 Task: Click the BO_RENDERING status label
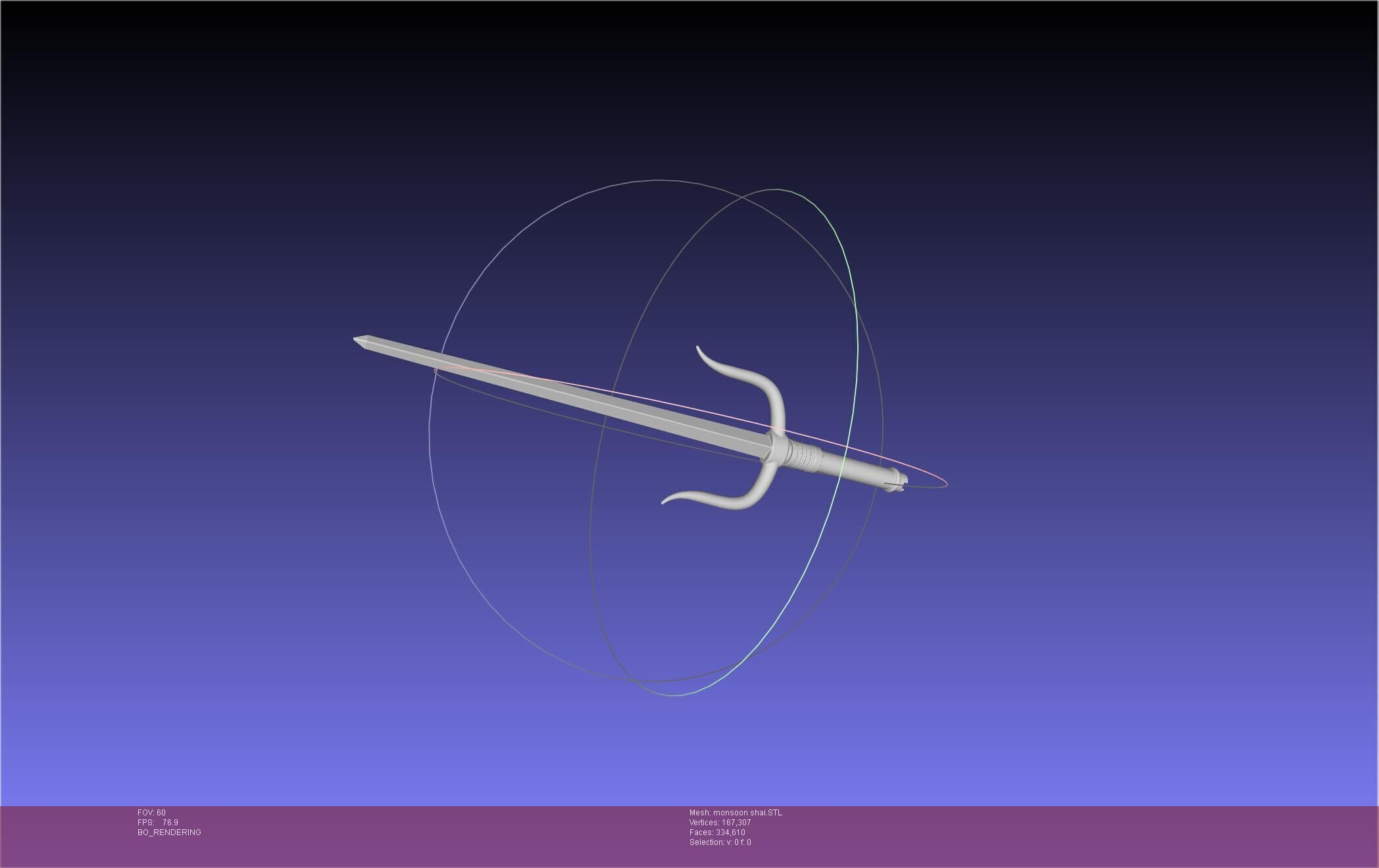169,832
